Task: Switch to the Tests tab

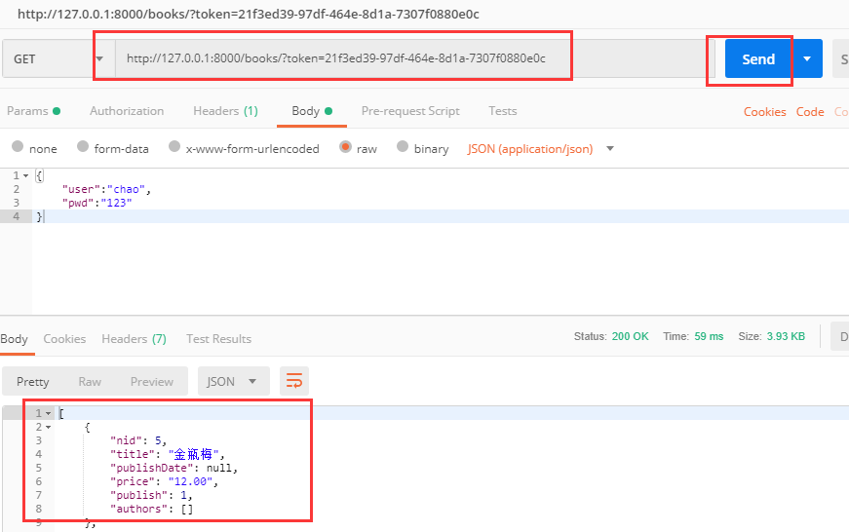Action: click(x=502, y=111)
